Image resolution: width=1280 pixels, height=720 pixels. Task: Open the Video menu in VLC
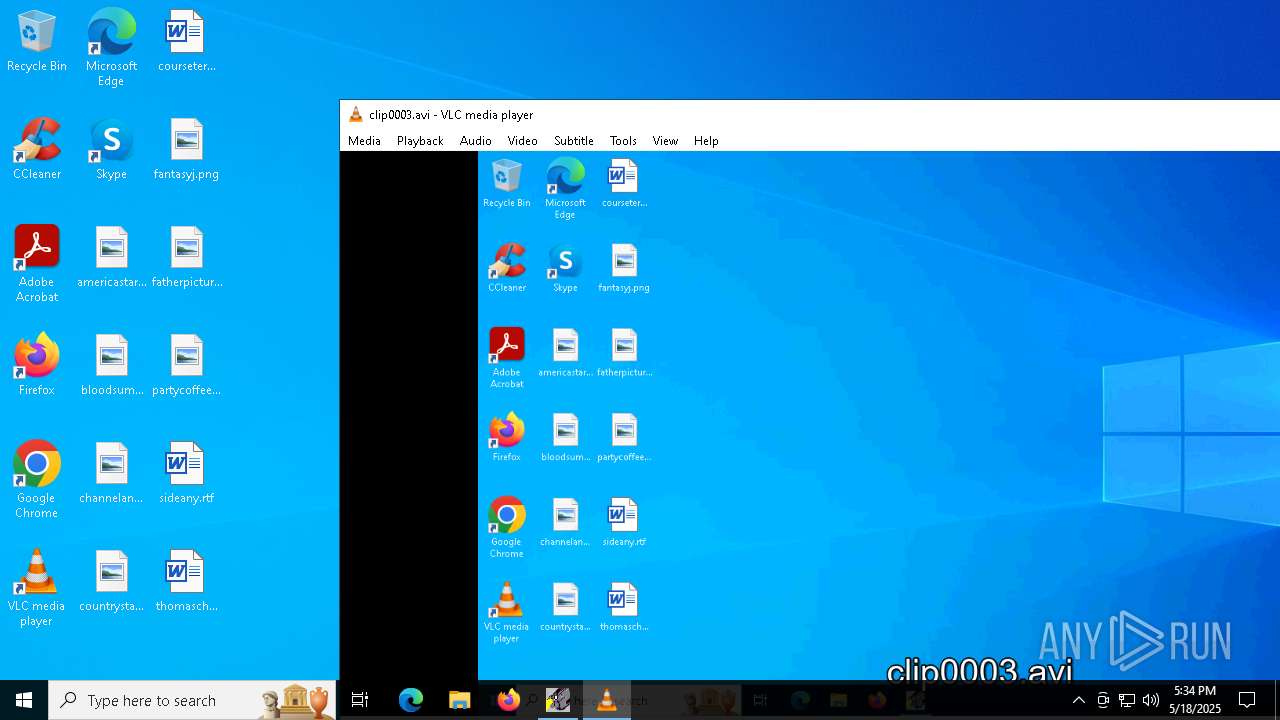[x=522, y=141]
